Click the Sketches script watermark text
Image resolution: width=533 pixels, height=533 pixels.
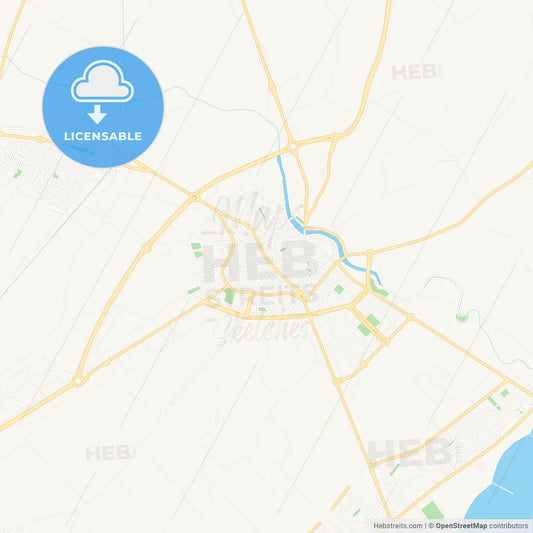[x=260, y=331]
